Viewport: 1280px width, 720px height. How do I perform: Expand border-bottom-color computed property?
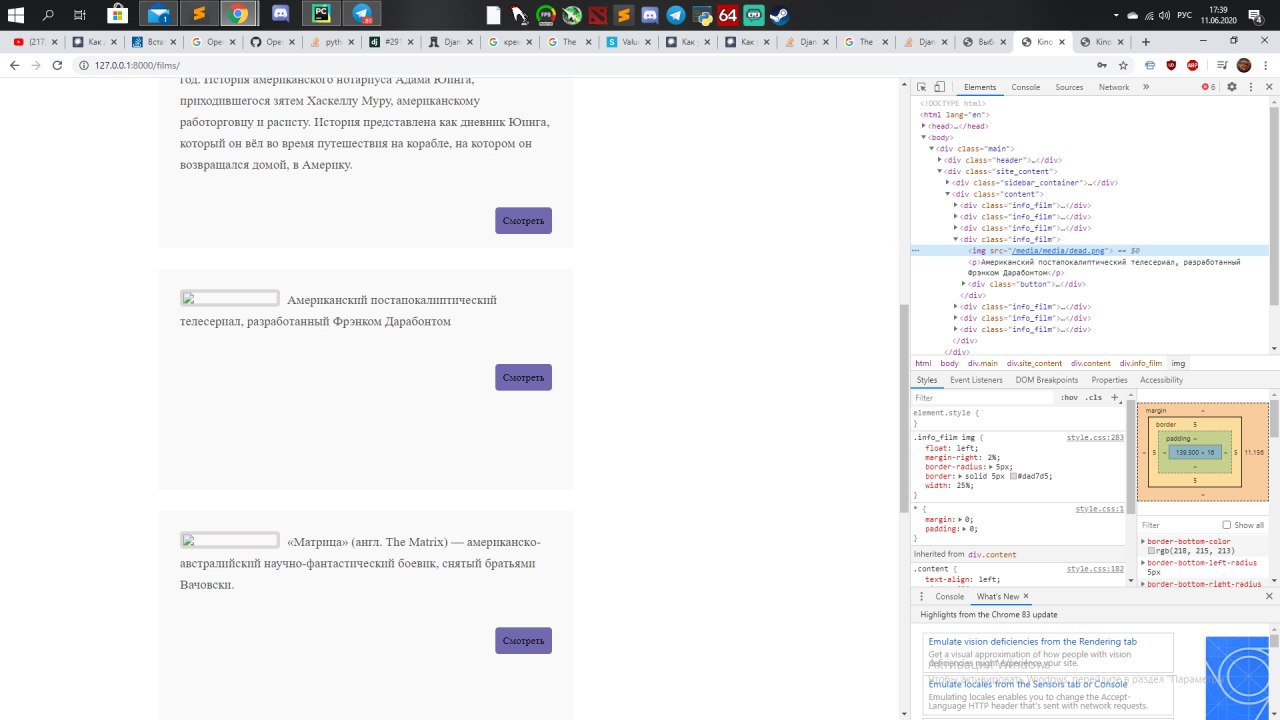click(1143, 541)
